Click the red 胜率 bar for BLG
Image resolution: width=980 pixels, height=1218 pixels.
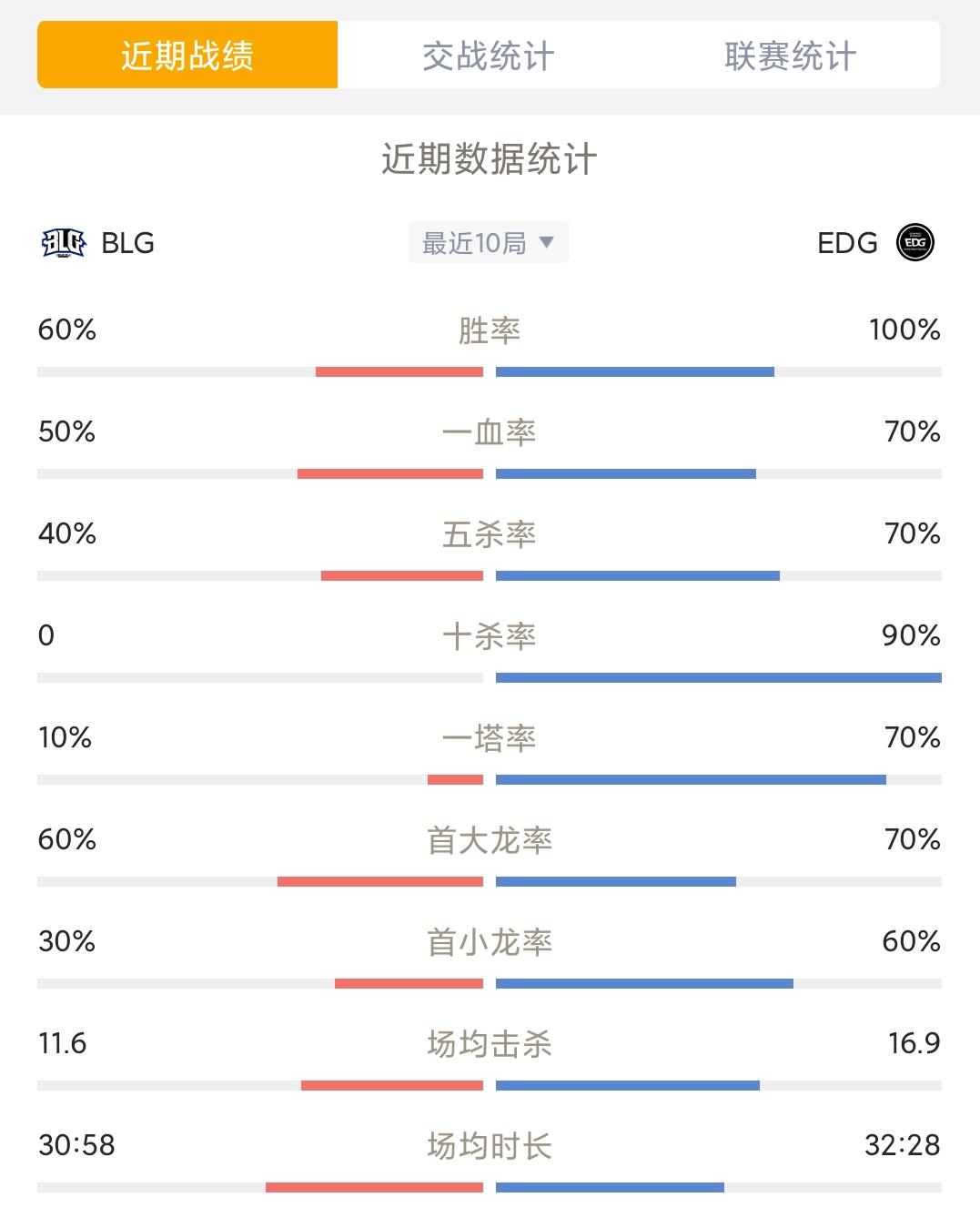pyautogui.click(x=399, y=371)
